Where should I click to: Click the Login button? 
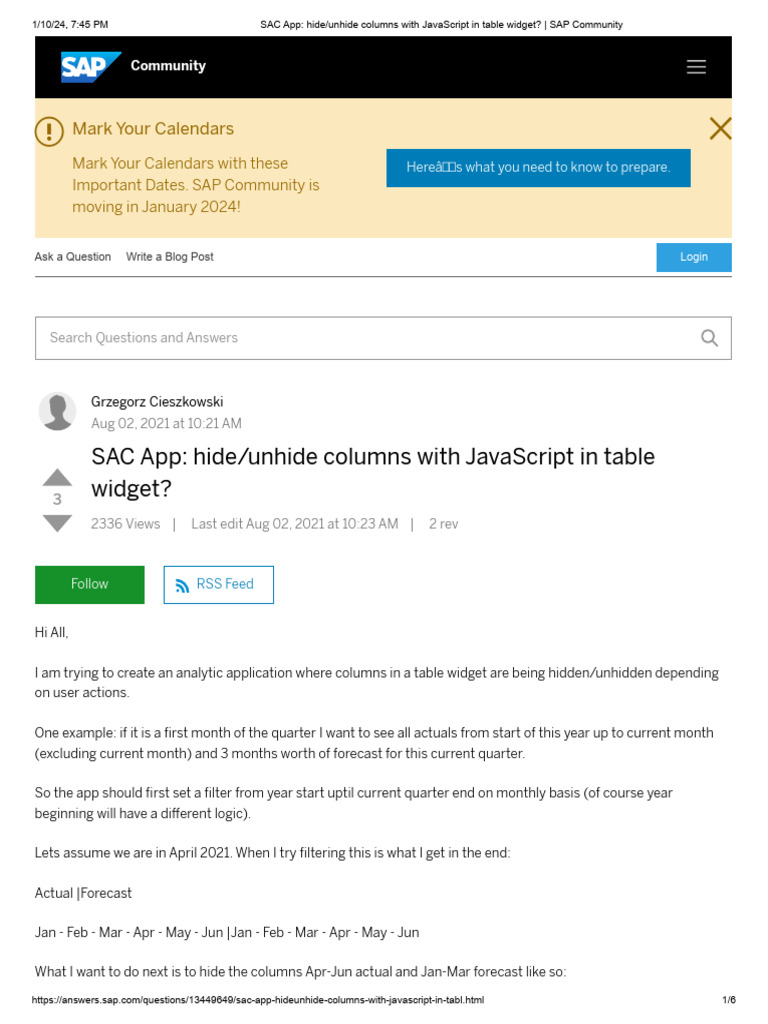(693, 257)
